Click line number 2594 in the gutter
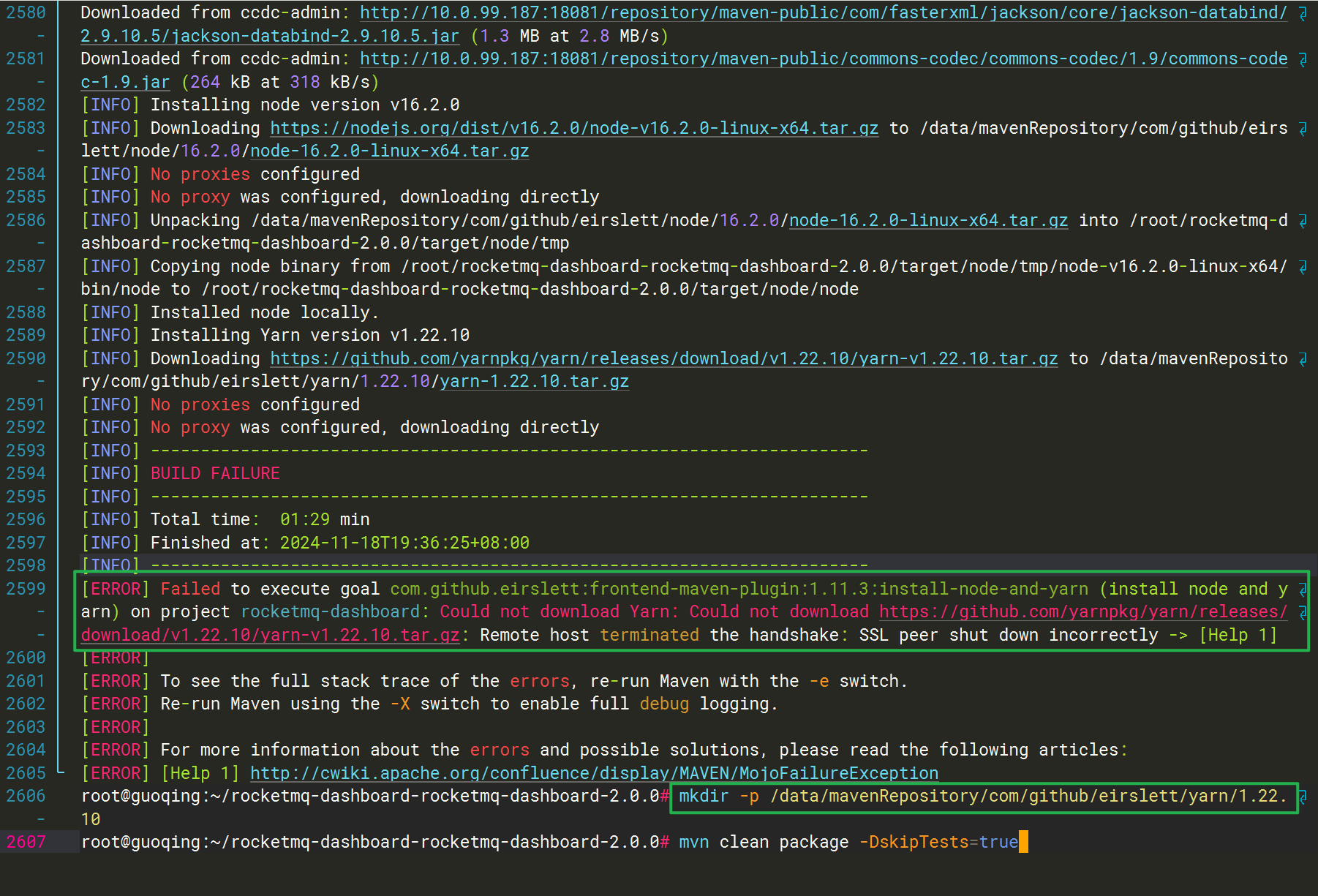1318x896 pixels. pos(26,473)
